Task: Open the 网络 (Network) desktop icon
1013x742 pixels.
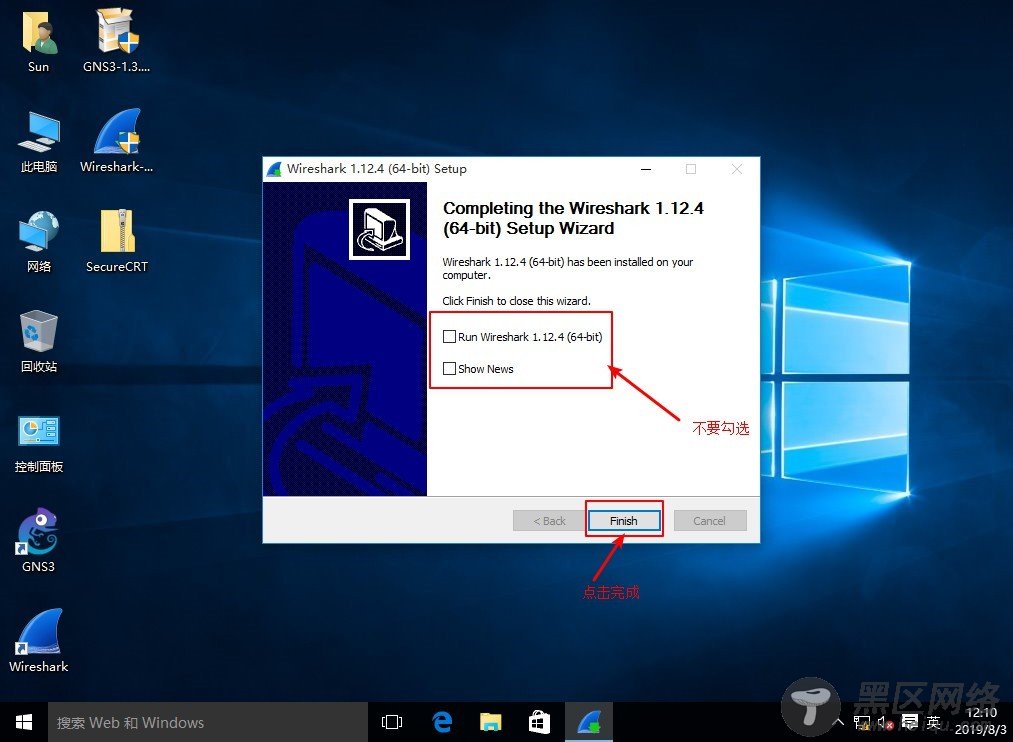Action: (x=39, y=240)
